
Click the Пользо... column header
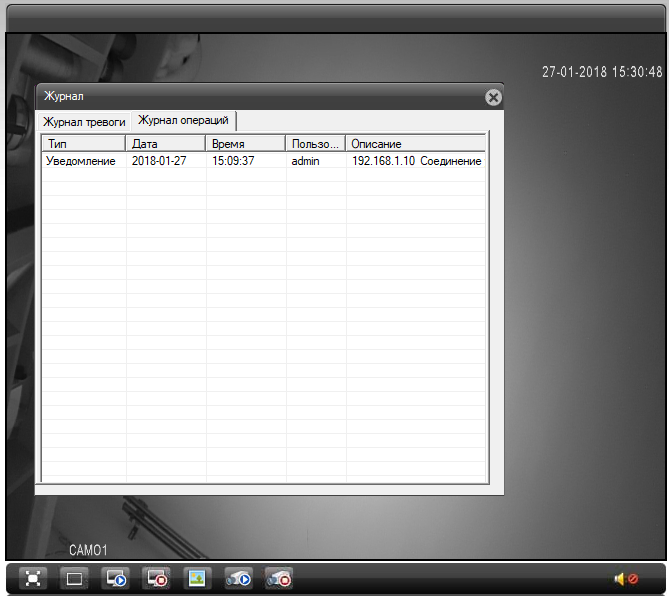coord(316,144)
